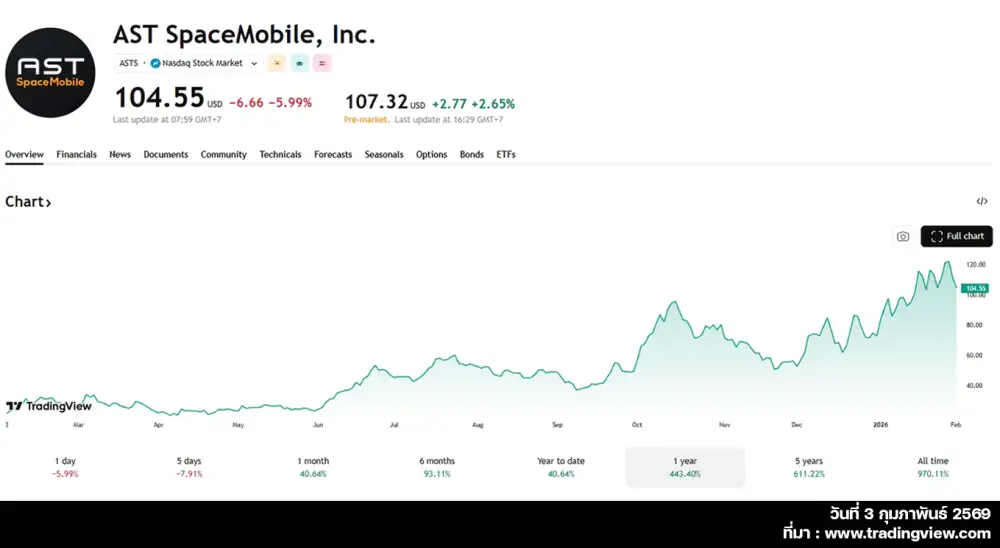Open the Technicals tab
Viewport: 1000px width, 548px height.
[x=280, y=155]
